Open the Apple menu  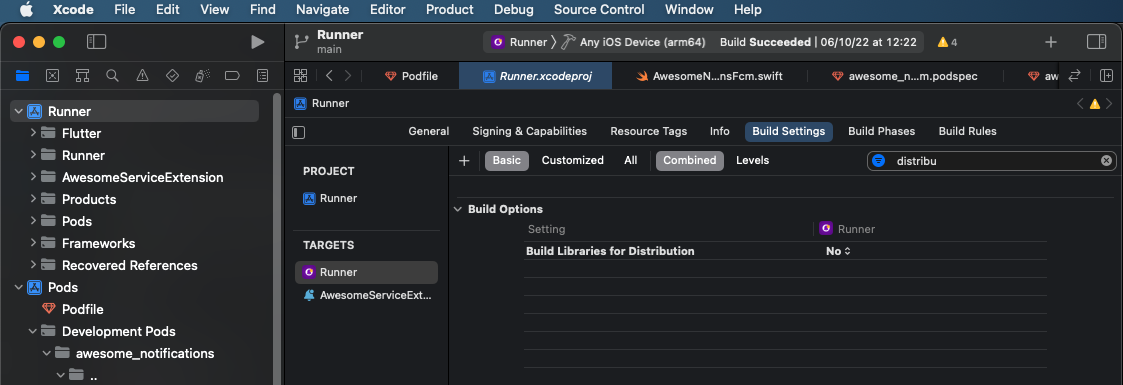click(x=26, y=10)
